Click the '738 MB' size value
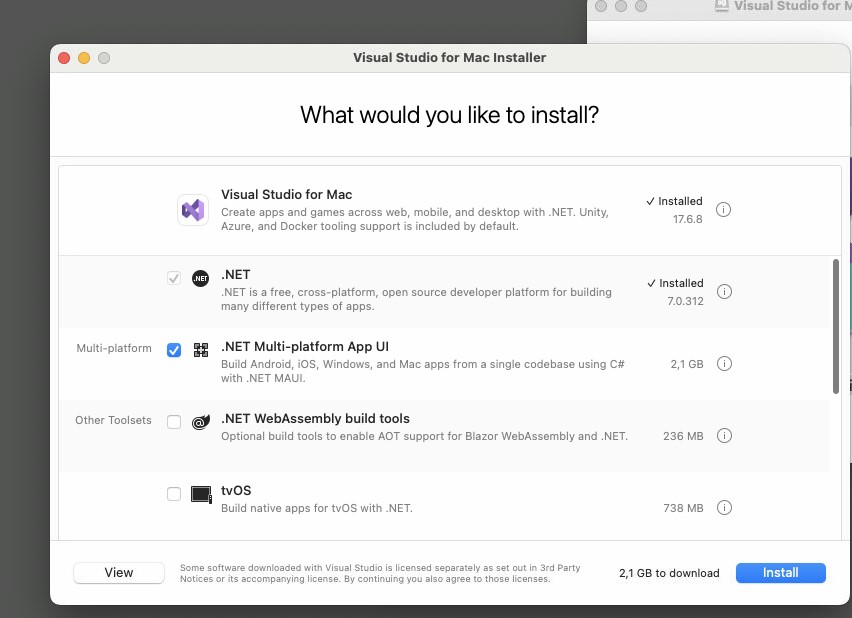This screenshot has width=852, height=618. (683, 508)
